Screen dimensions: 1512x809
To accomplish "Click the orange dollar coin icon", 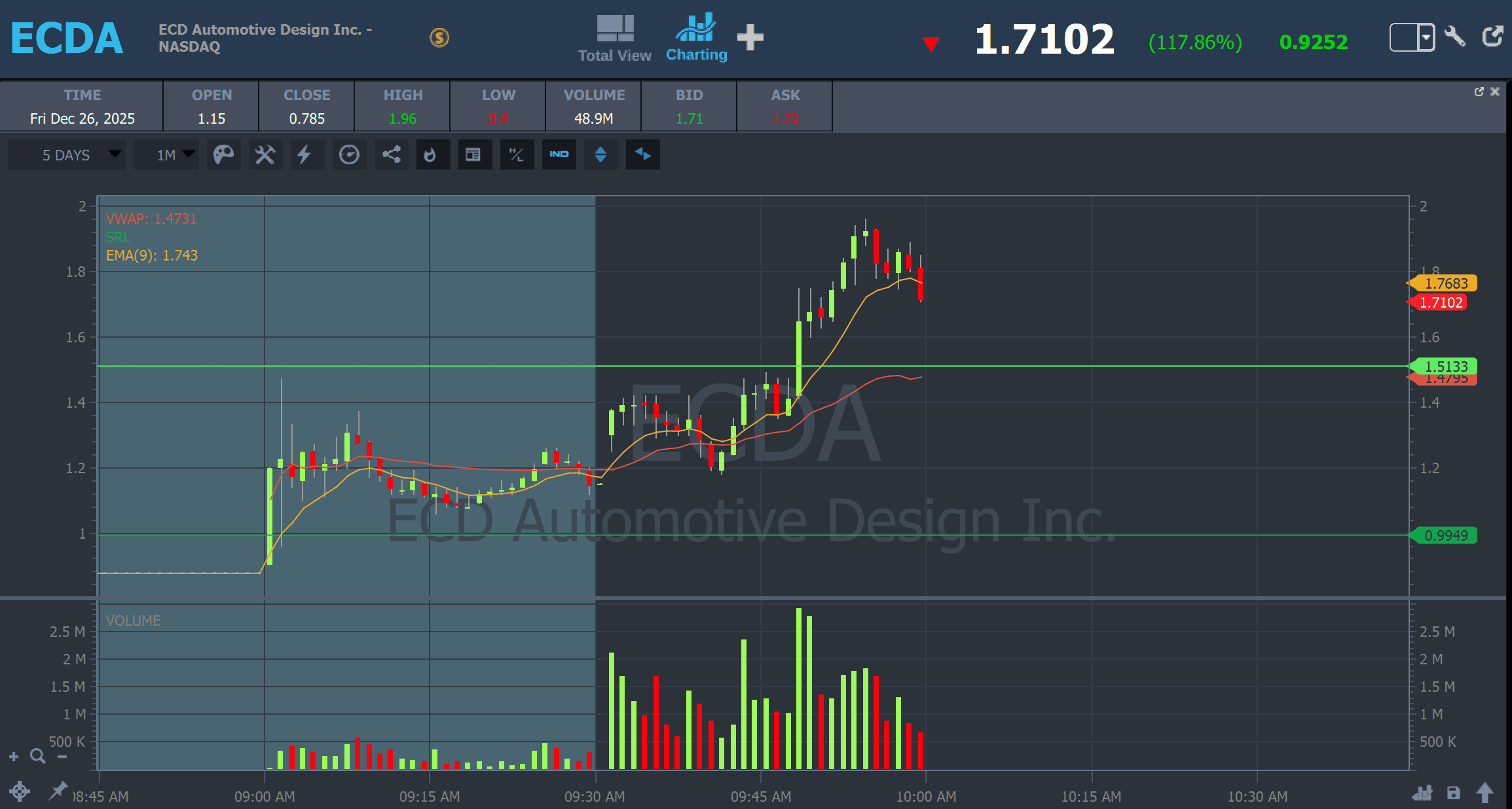I will pyautogui.click(x=439, y=38).
